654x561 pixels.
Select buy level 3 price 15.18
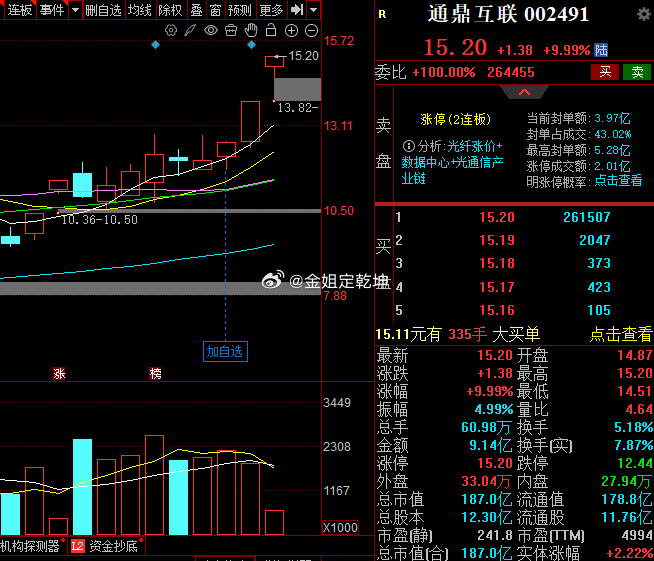[x=497, y=263]
